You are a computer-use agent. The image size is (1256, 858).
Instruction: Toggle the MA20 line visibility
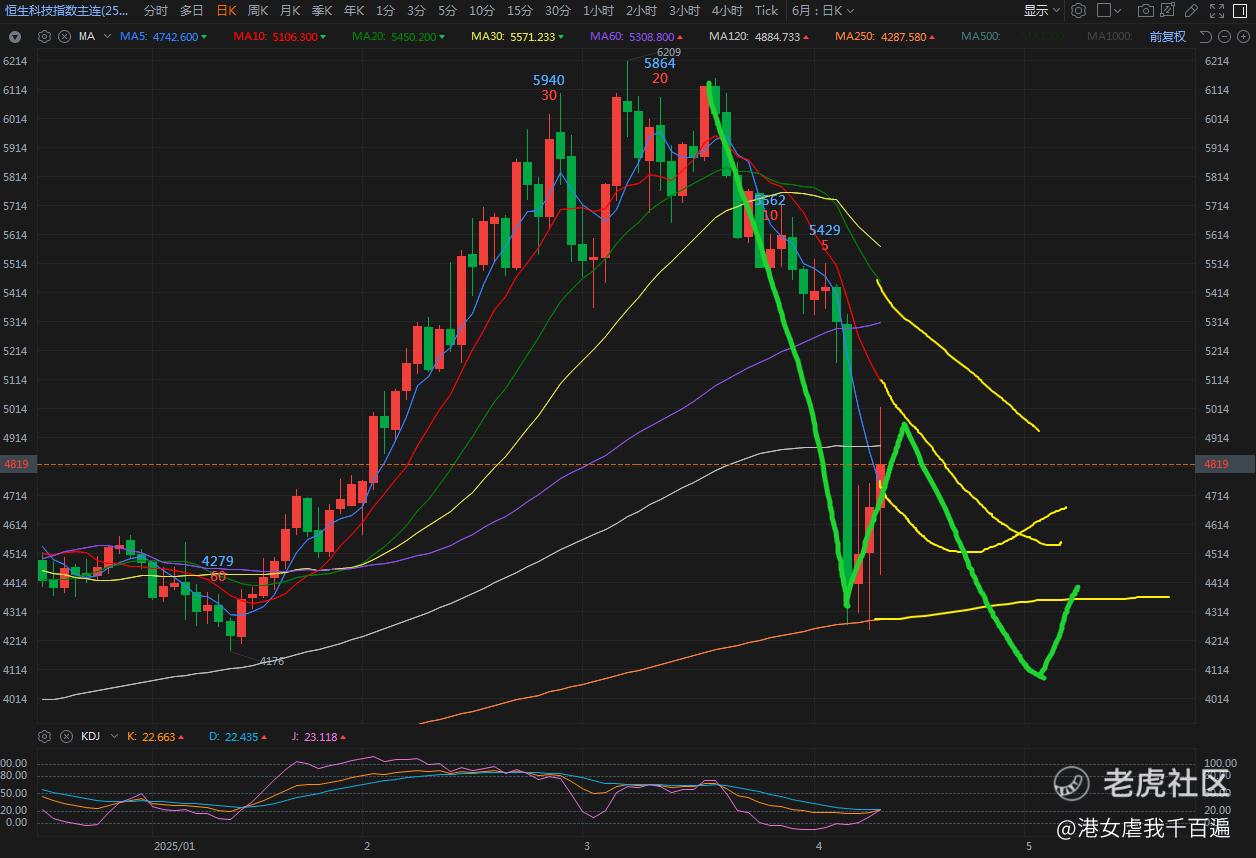coord(398,36)
